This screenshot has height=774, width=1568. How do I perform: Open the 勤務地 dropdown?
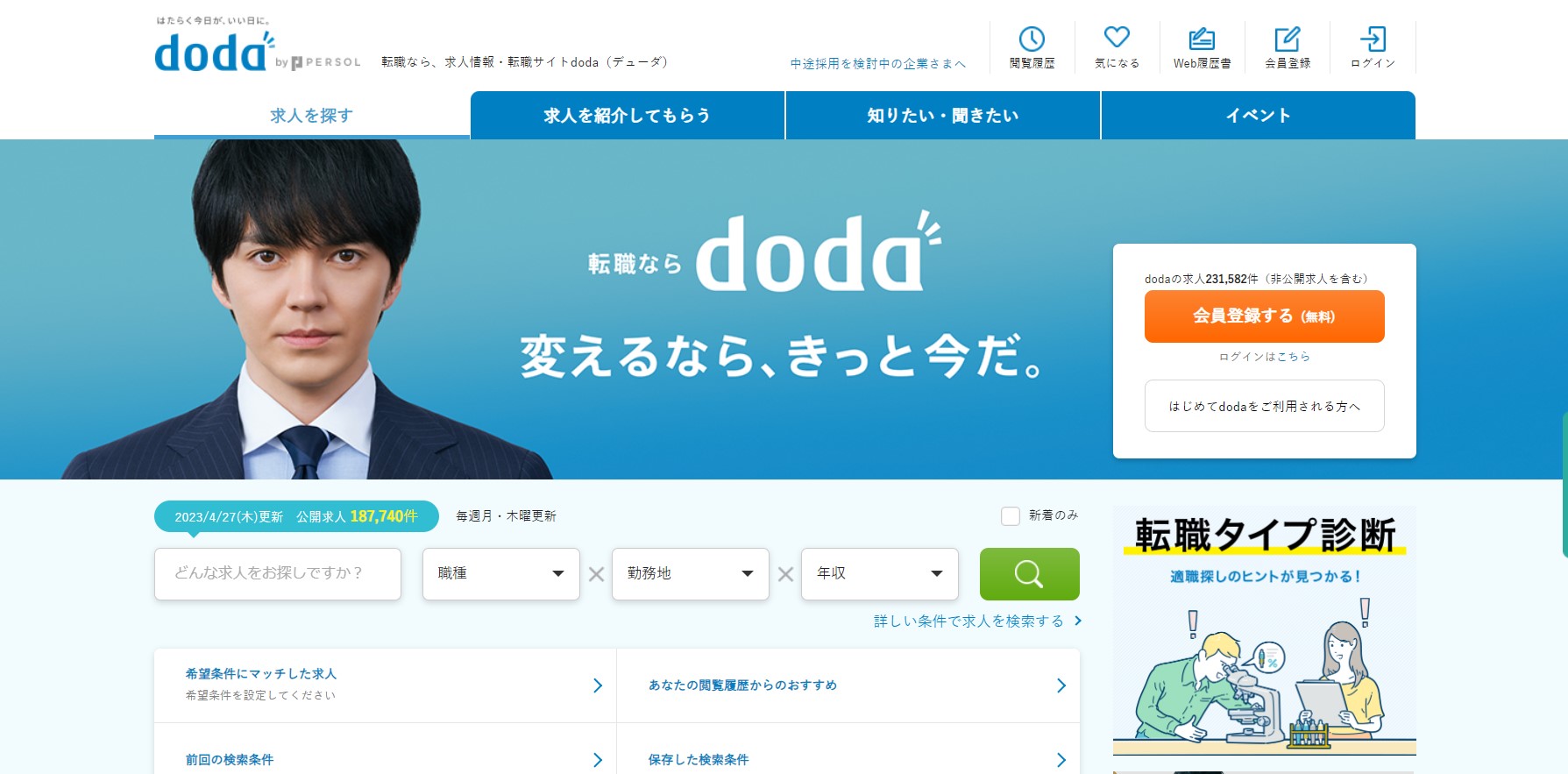[691, 574]
